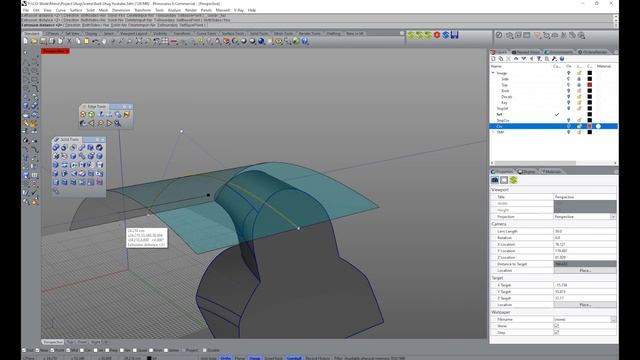
Task: Click the Zoom Extents icon
Action: pyautogui.click(x=139, y=41)
